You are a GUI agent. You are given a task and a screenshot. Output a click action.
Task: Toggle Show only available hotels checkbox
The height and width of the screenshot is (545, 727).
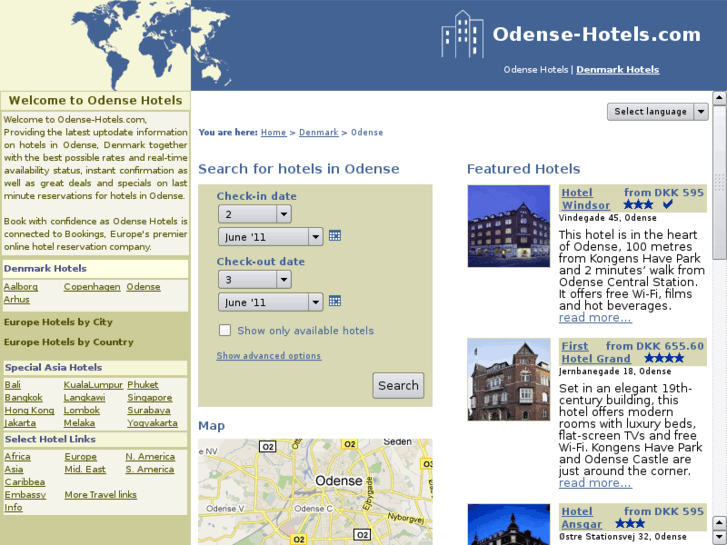pyautogui.click(x=225, y=330)
